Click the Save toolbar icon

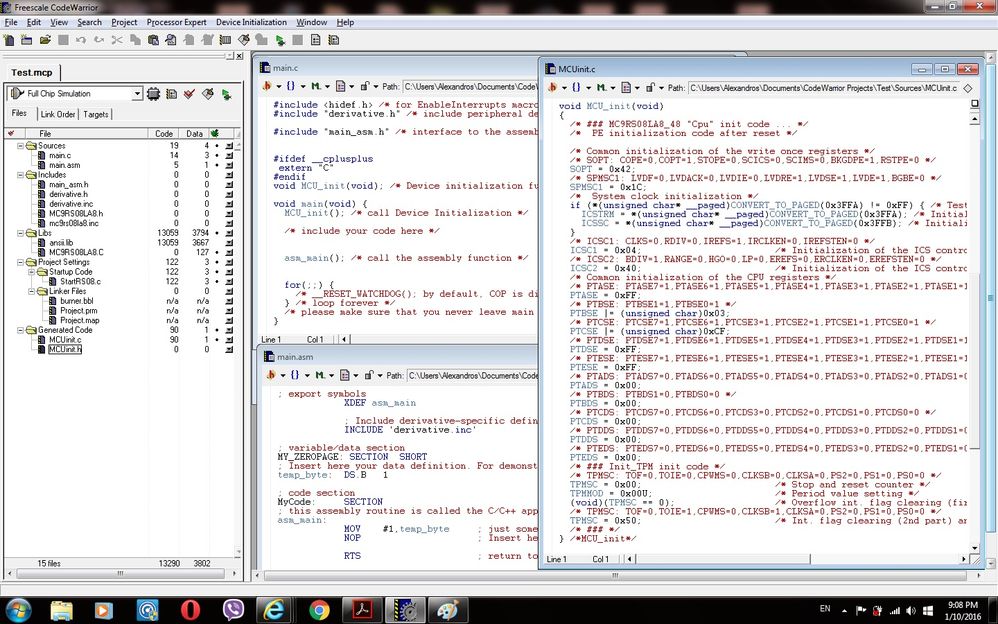(x=63, y=40)
